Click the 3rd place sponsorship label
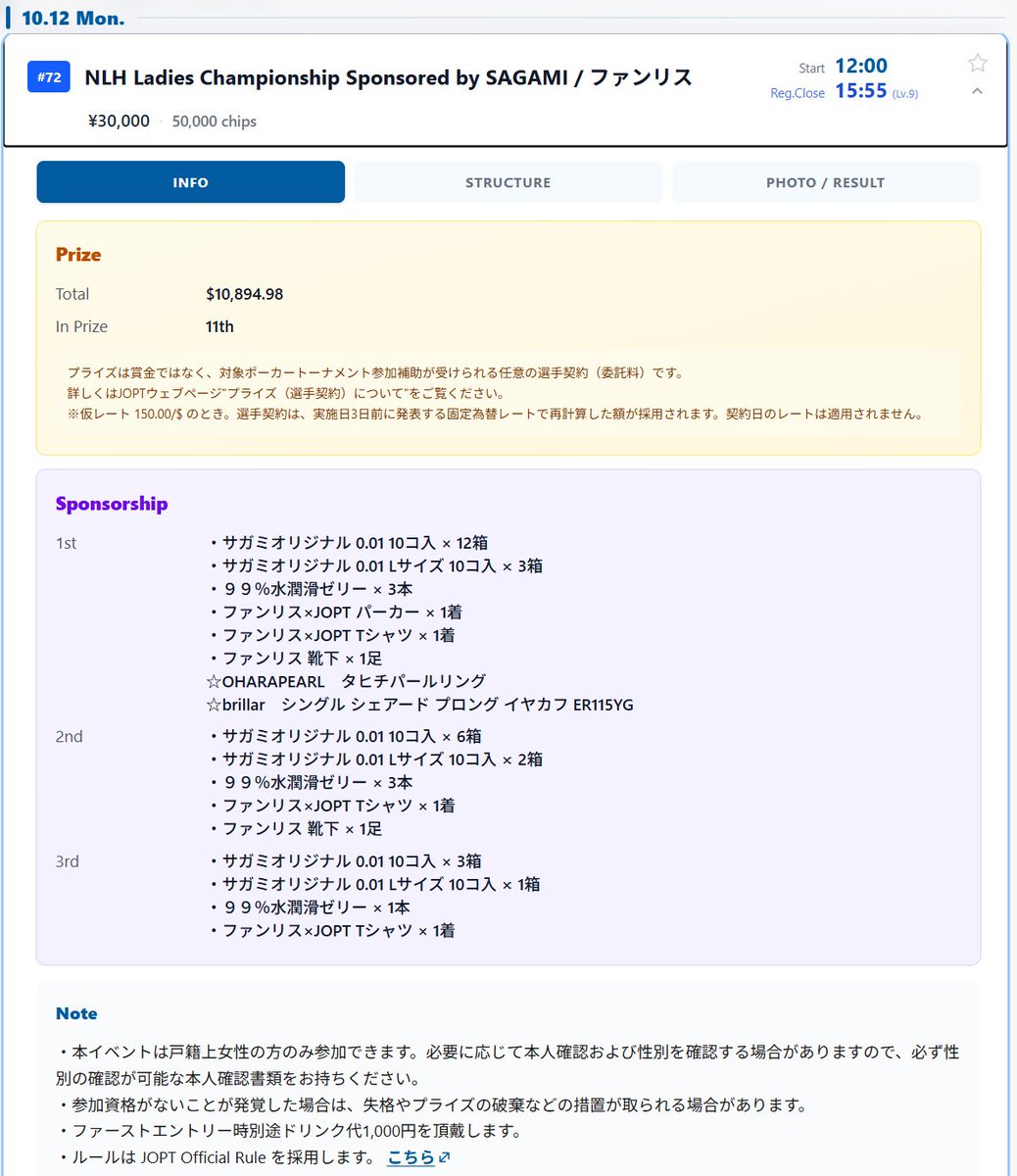1017x1176 pixels. pos(68,861)
